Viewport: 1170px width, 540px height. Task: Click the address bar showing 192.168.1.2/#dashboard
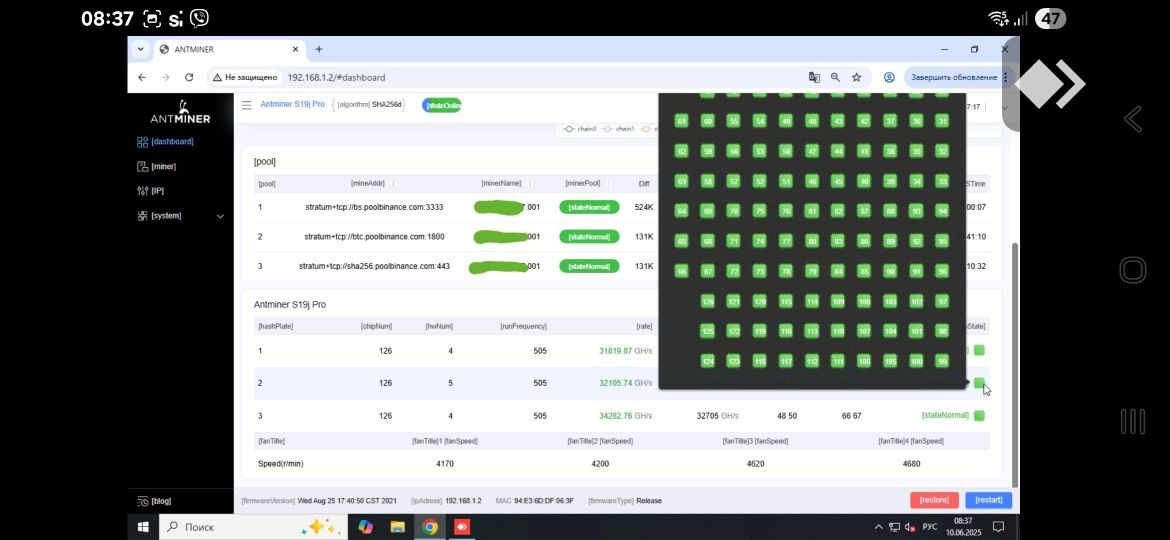(x=337, y=78)
